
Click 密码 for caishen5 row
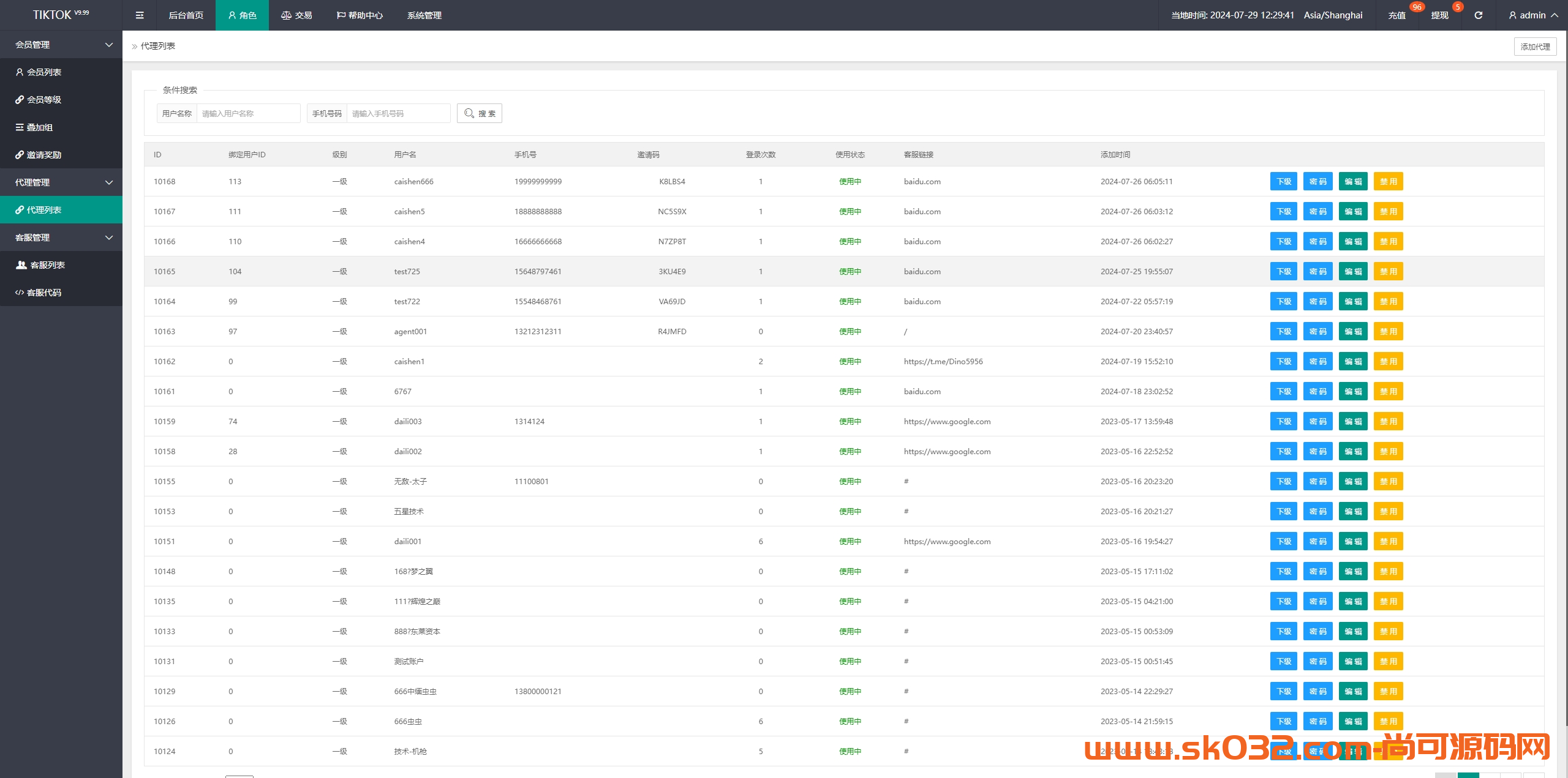1318,211
